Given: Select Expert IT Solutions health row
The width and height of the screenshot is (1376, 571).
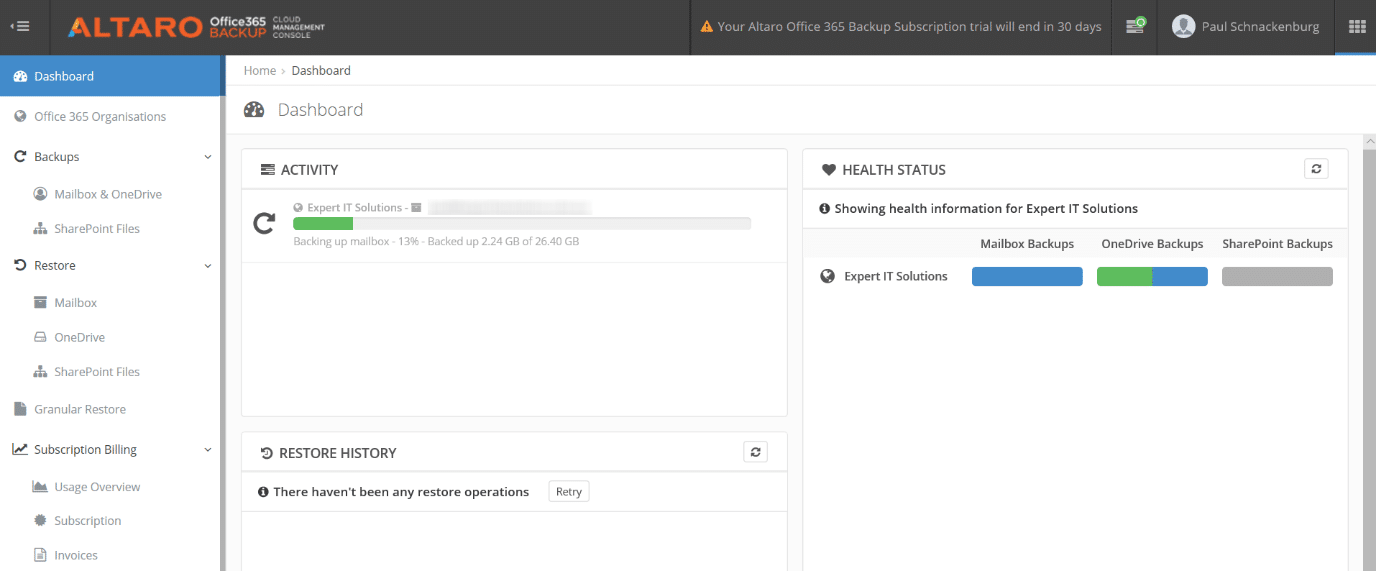Looking at the screenshot, I should click(x=1075, y=277).
